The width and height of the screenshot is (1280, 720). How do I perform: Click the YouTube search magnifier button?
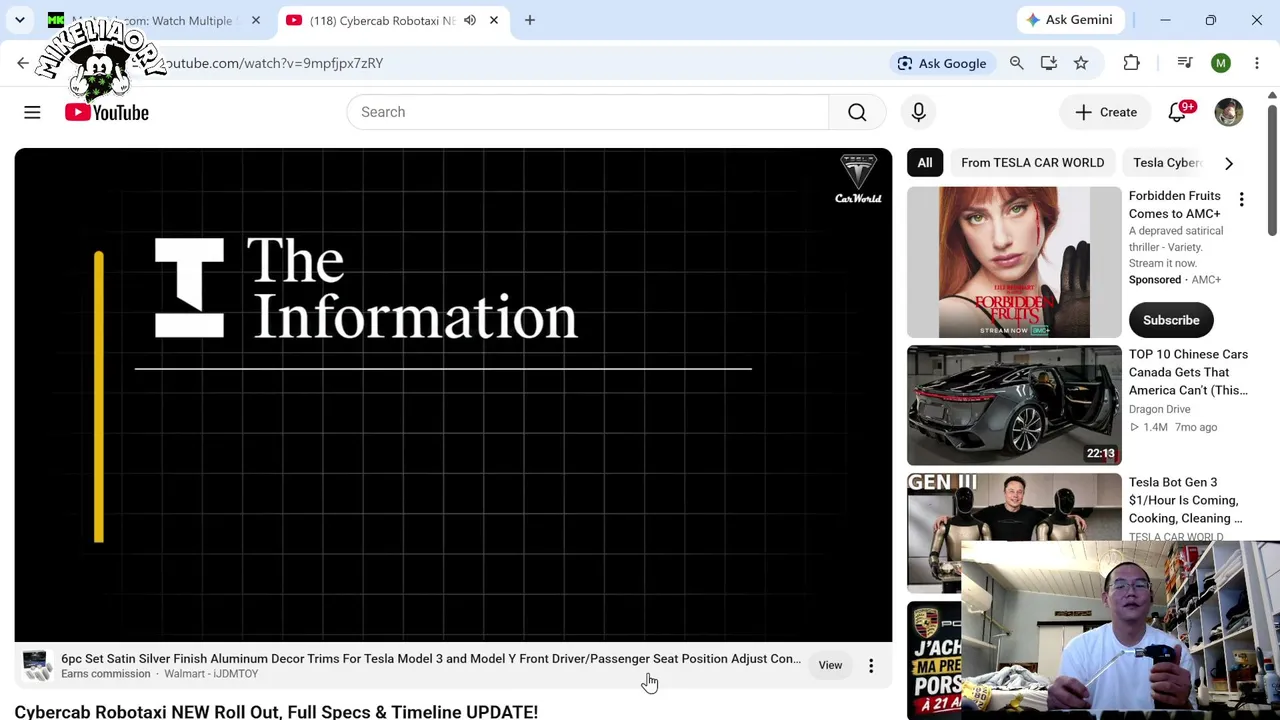[857, 112]
